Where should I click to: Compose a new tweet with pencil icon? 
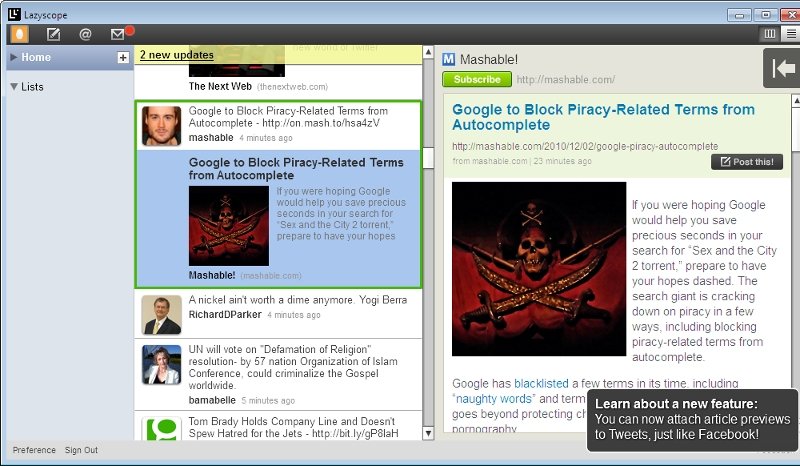(x=53, y=34)
